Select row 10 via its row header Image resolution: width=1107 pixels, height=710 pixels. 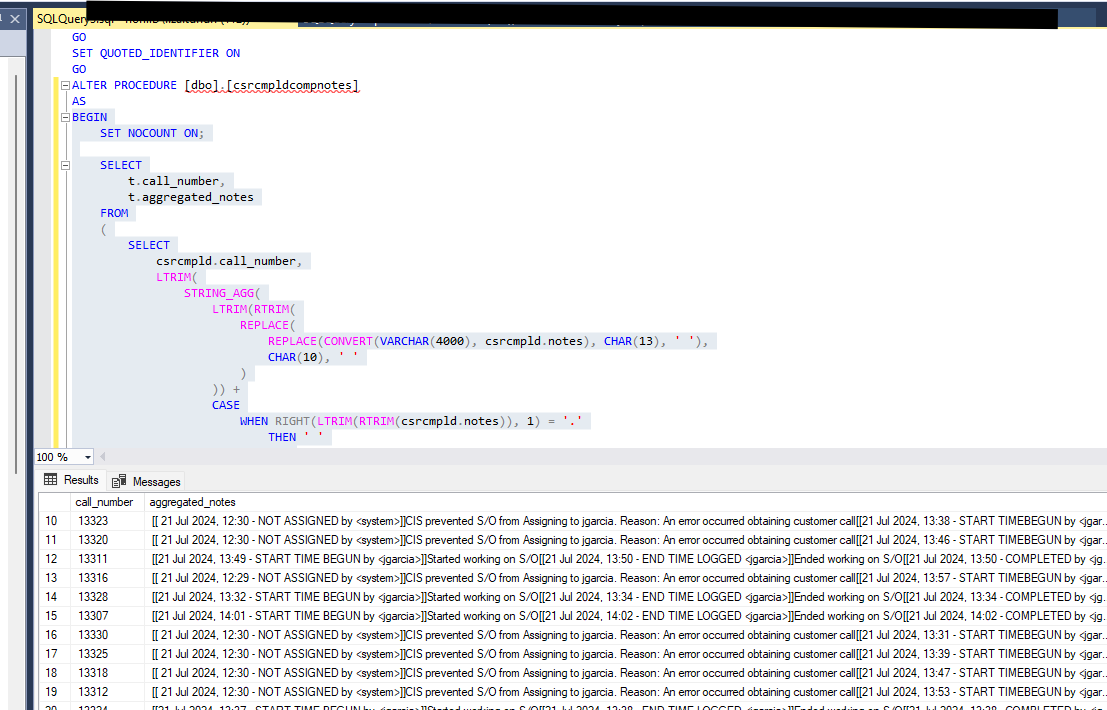tap(52, 521)
